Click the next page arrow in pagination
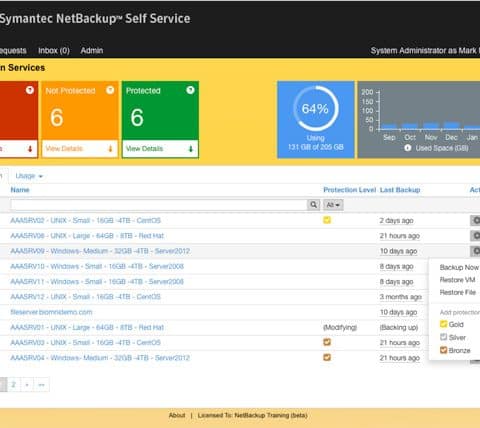This screenshot has height=428, width=480. click(27, 385)
